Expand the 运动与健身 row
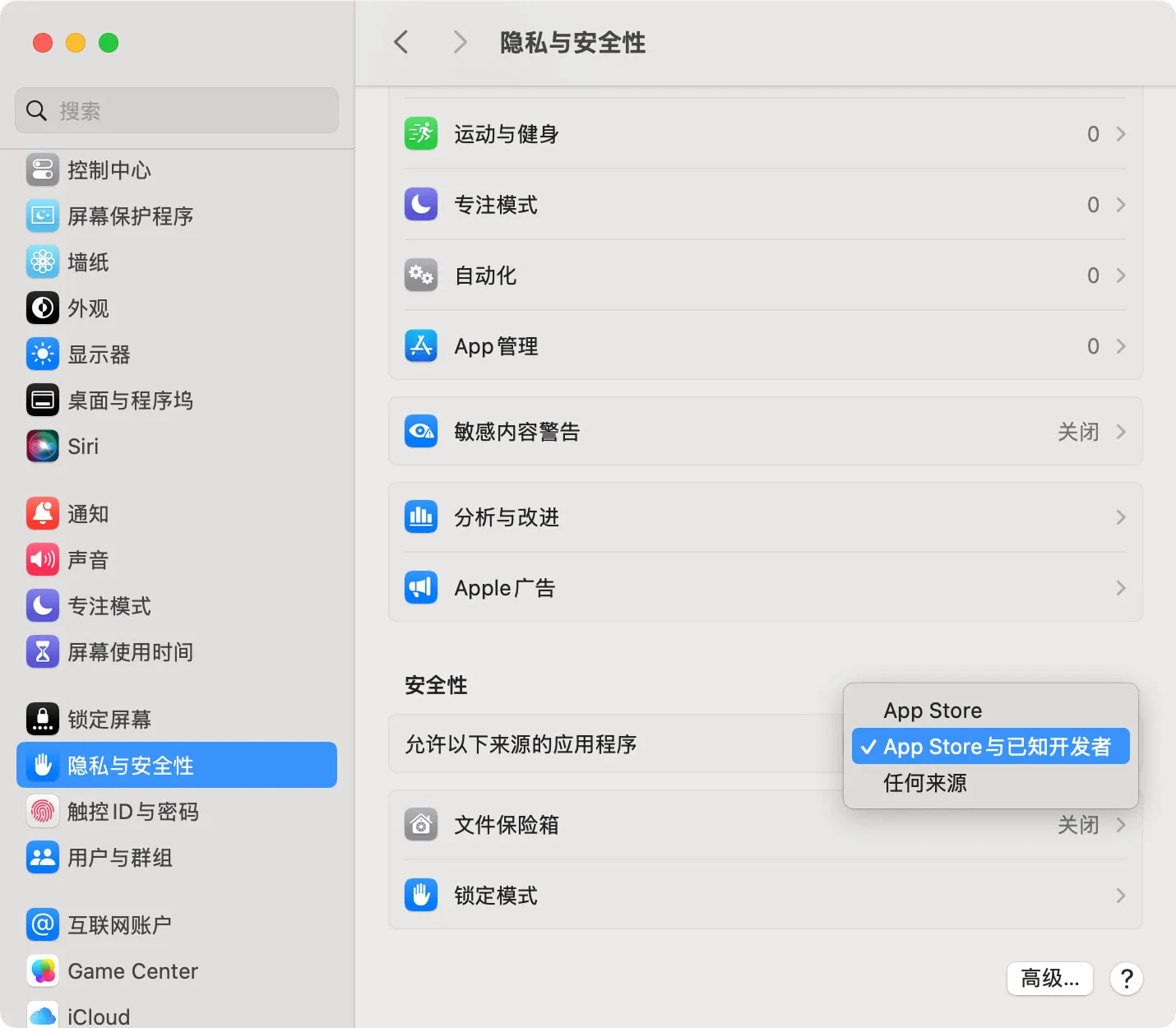This screenshot has height=1028, width=1176. (1120, 133)
